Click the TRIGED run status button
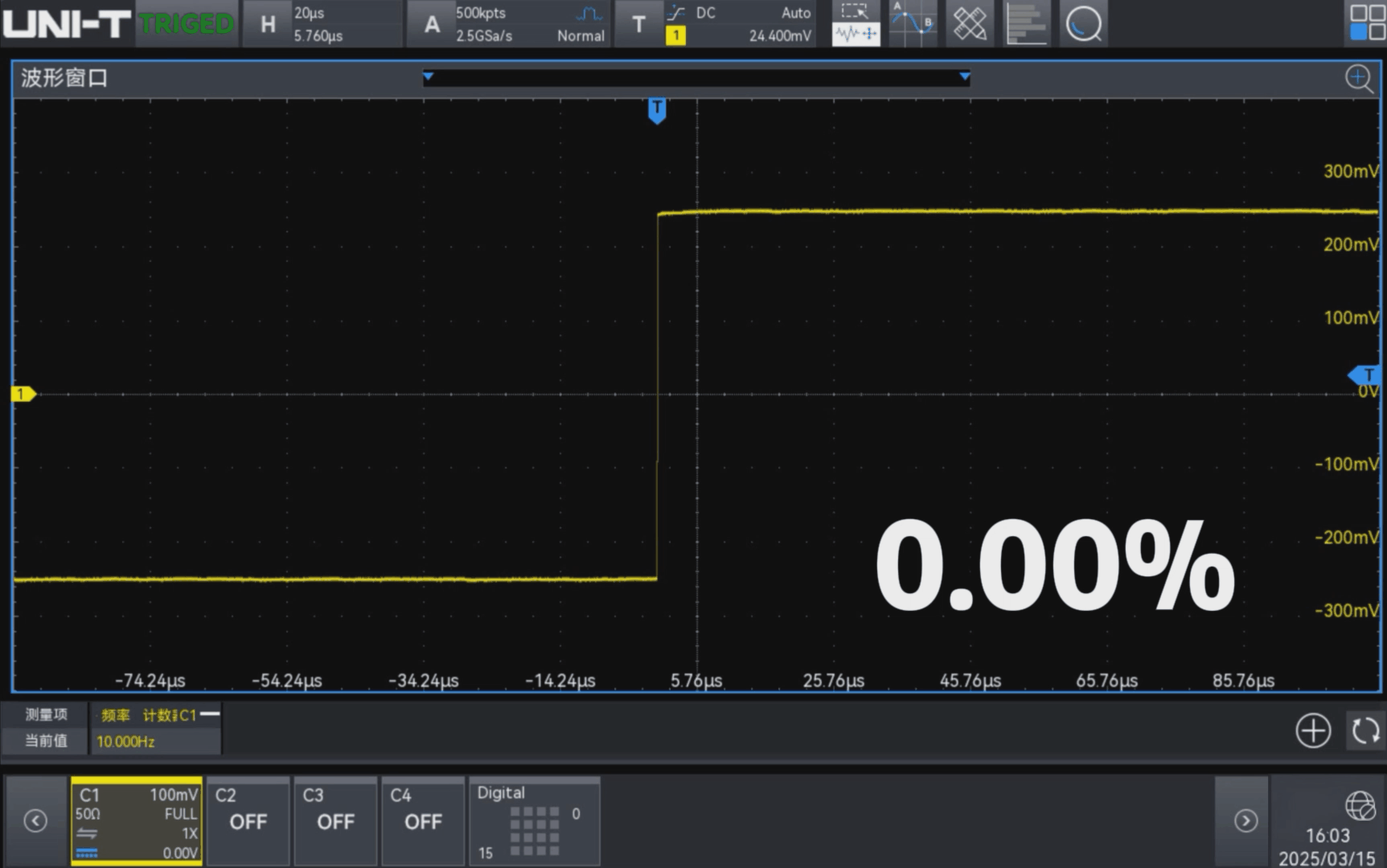1387x868 pixels. click(187, 24)
